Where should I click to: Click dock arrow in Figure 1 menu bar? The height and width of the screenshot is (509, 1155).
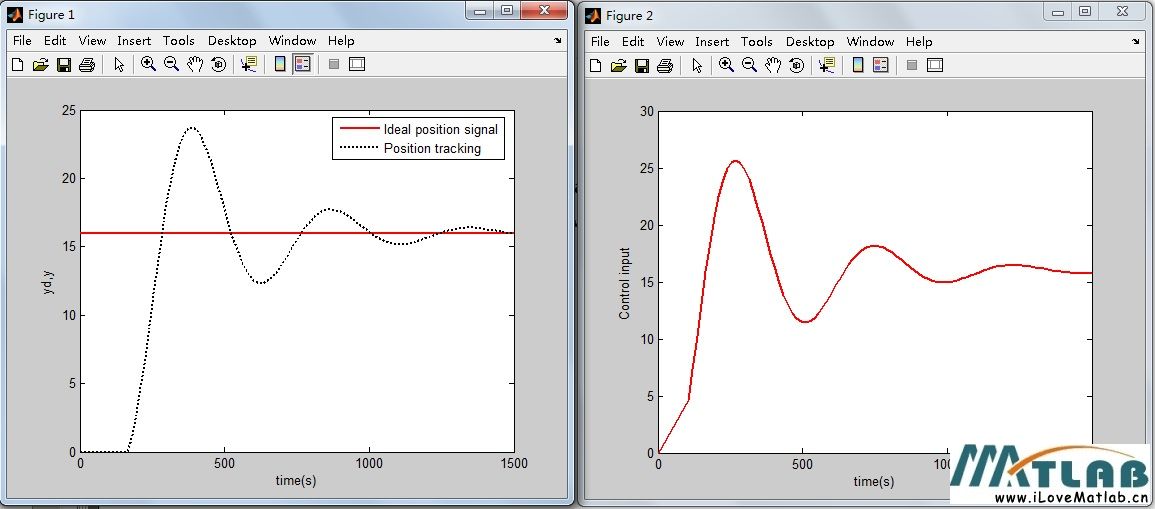tap(558, 41)
